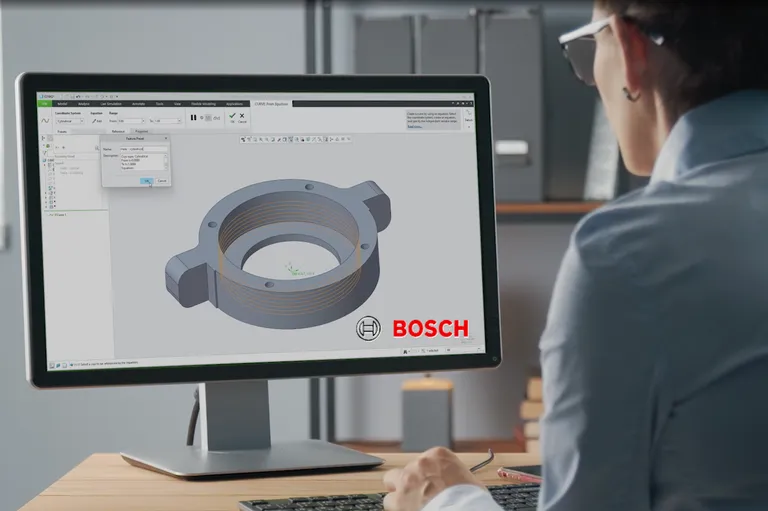This screenshot has height=511, width=768.
Task: Click Cancel in Feature Preset dialog
Action: tap(161, 180)
